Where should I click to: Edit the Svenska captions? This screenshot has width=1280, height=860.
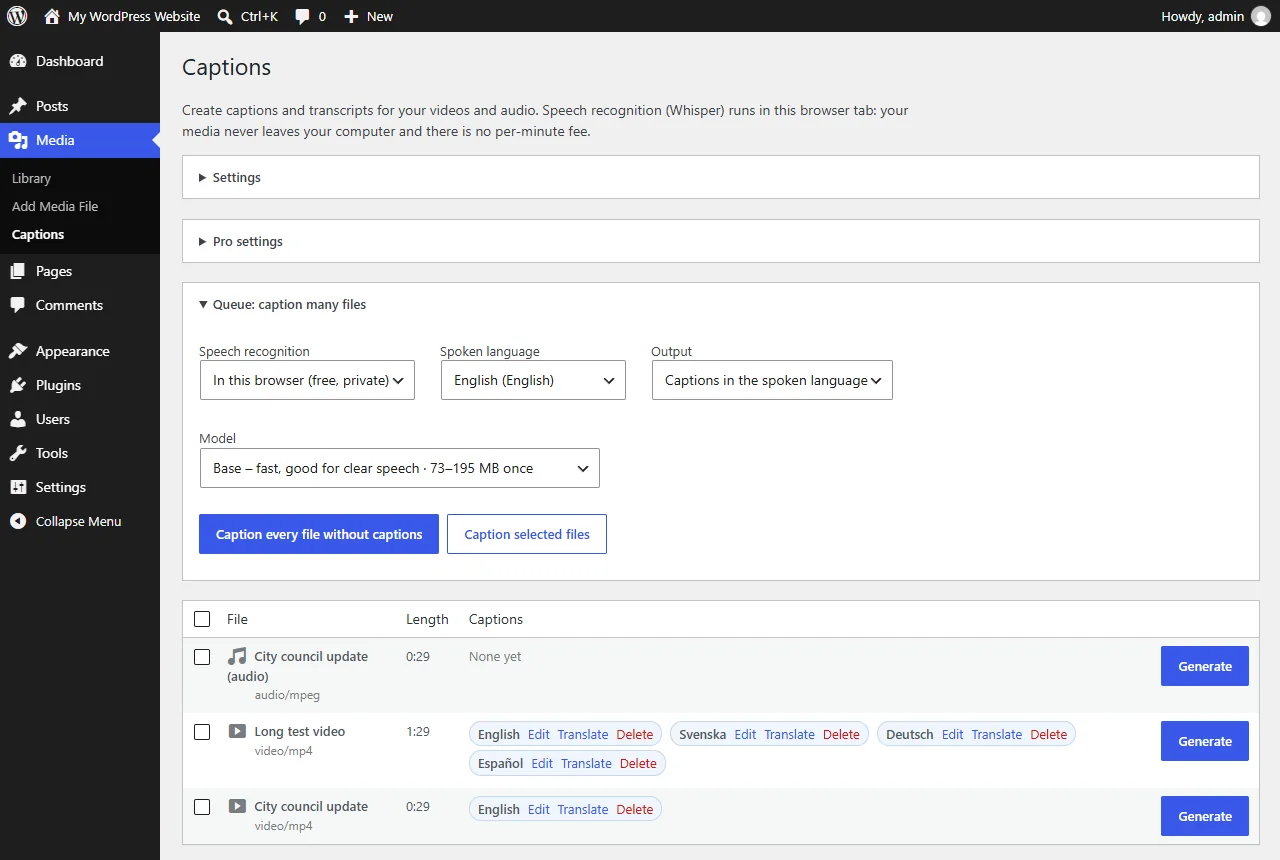coord(745,734)
